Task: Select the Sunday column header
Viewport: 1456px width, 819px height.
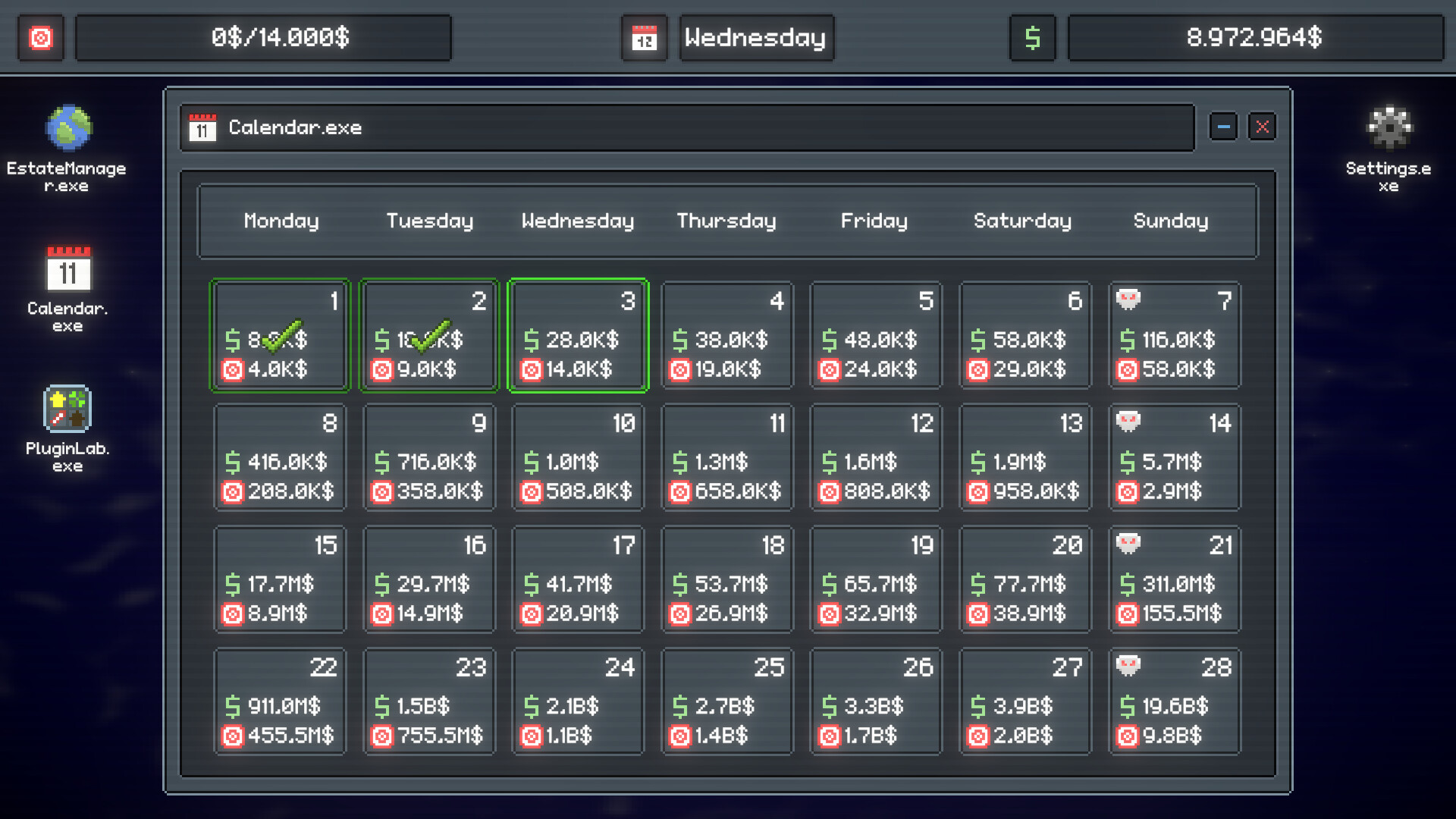Action: [x=1170, y=221]
